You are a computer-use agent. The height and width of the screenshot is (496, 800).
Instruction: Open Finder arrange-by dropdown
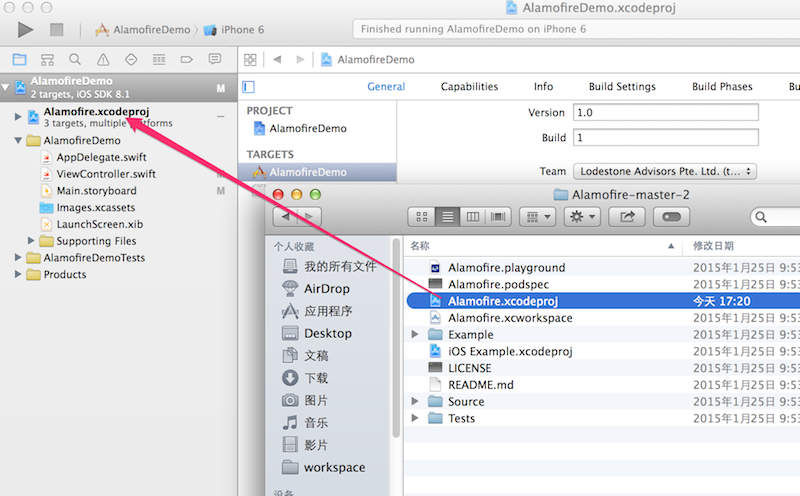click(x=538, y=217)
